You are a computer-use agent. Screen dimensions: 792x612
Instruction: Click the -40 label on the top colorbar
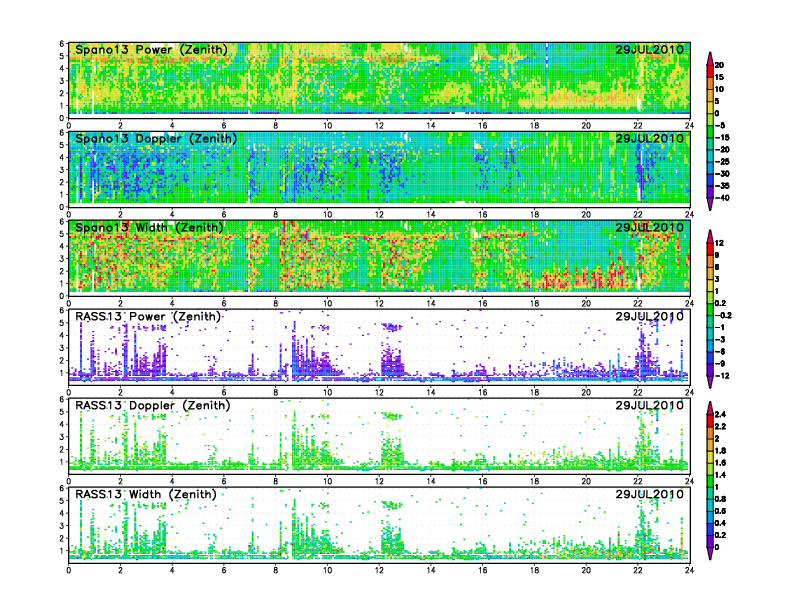(x=722, y=198)
